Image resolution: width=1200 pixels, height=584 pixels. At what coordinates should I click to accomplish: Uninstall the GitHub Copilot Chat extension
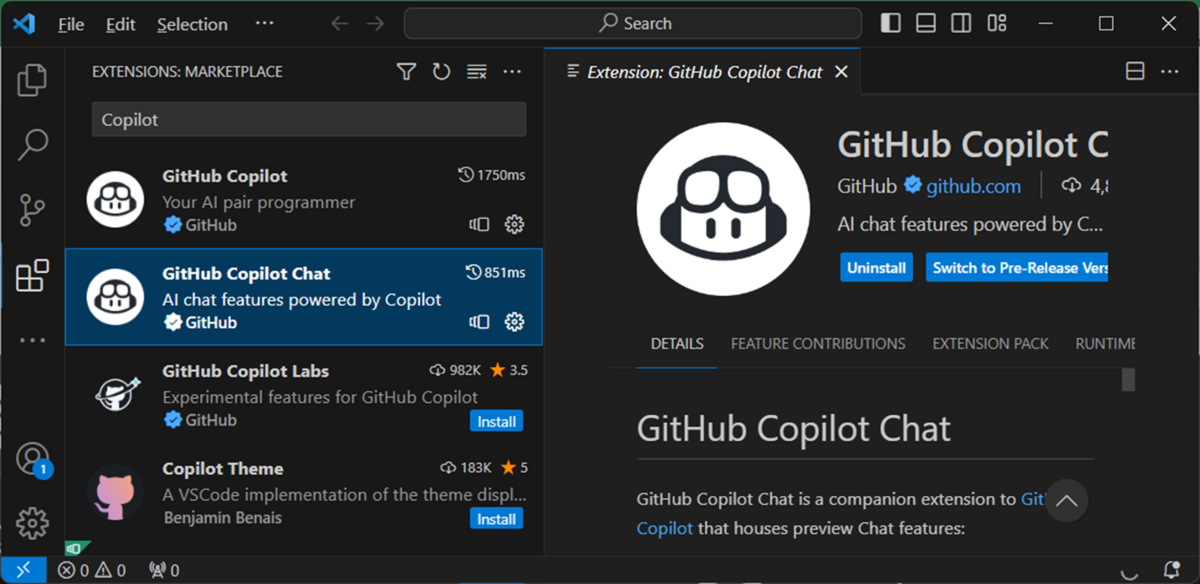click(x=876, y=268)
